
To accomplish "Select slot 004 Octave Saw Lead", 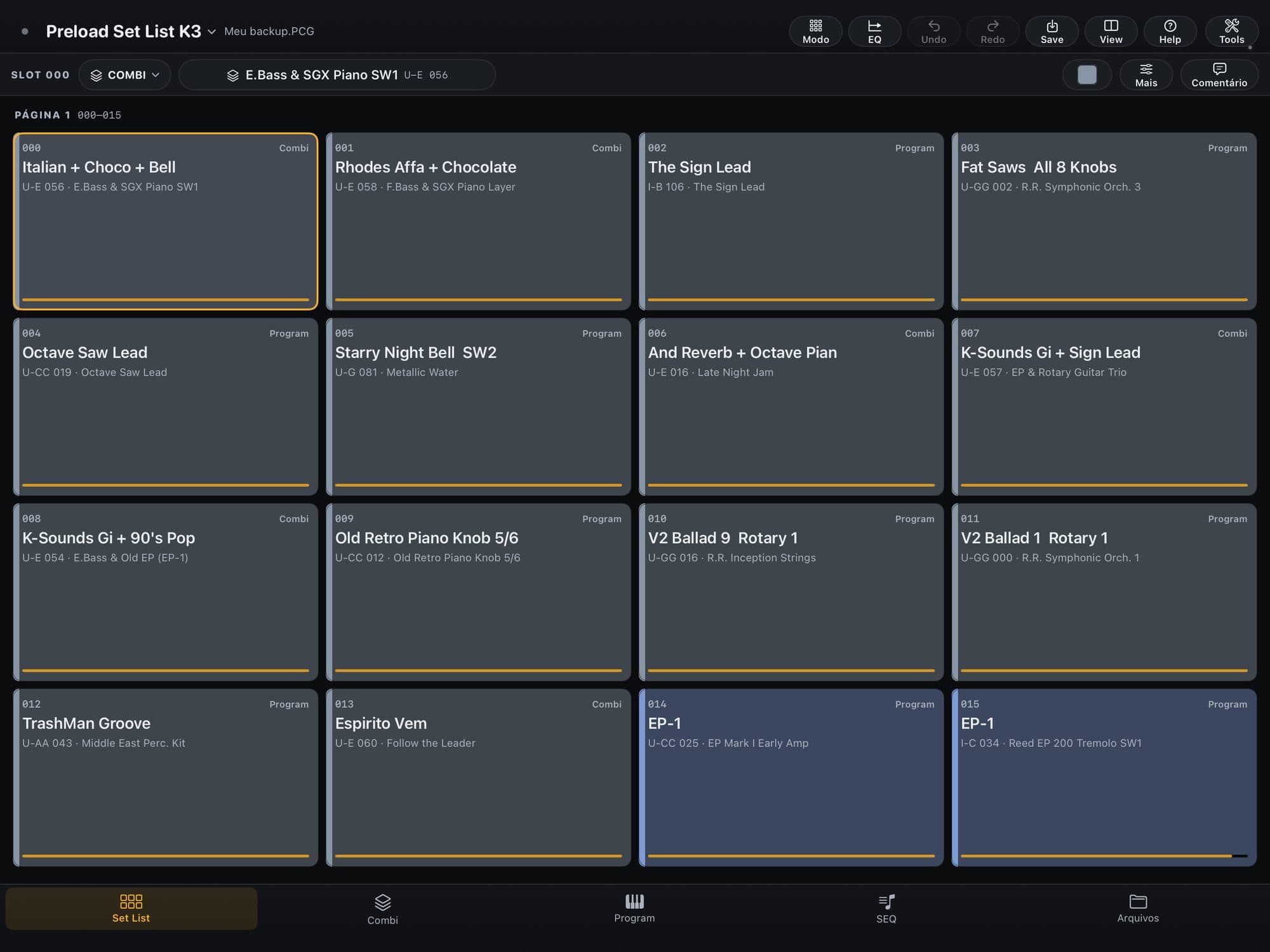I will pyautogui.click(x=165, y=406).
